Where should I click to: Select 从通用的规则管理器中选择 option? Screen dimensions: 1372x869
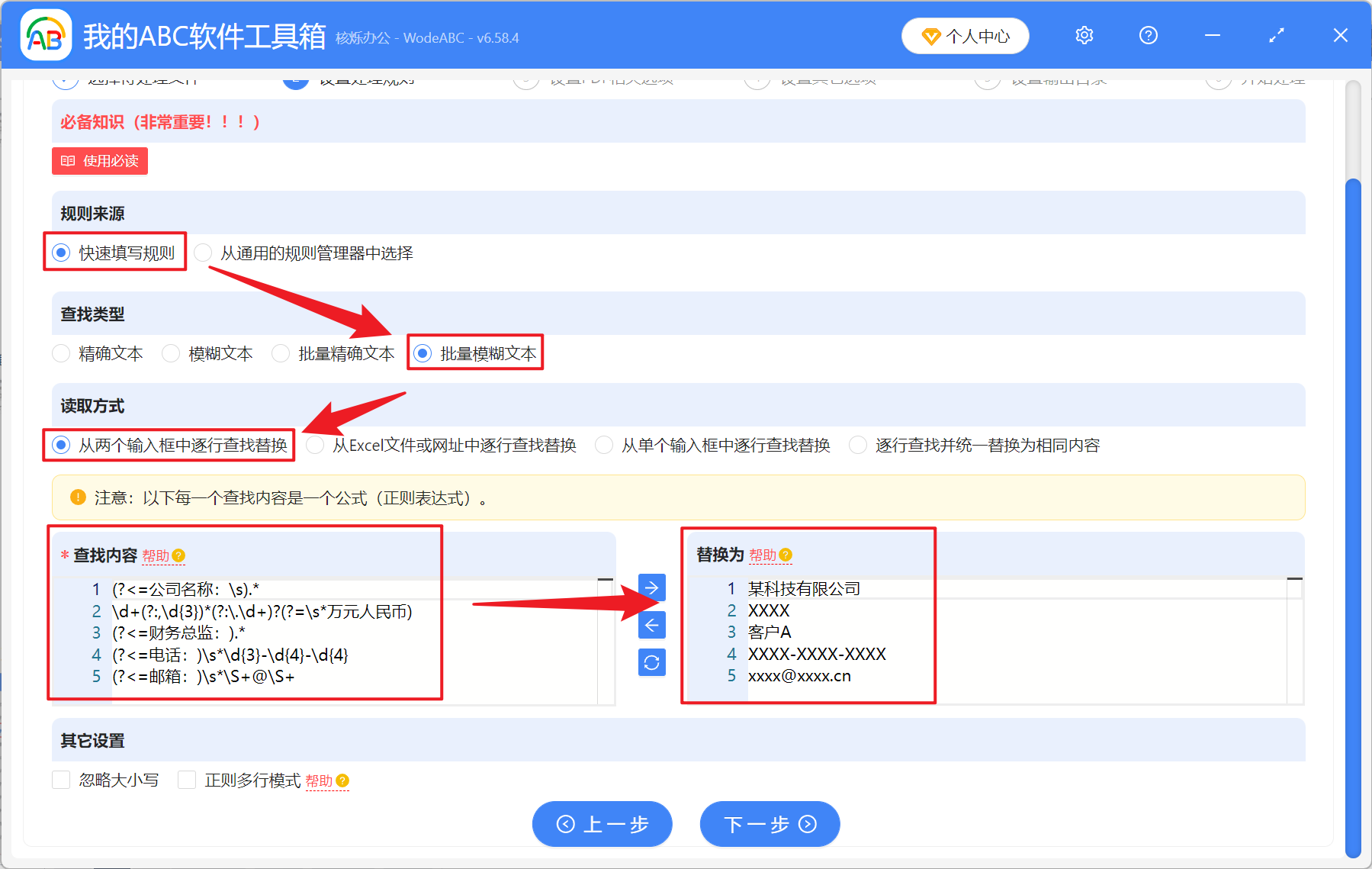(x=202, y=253)
